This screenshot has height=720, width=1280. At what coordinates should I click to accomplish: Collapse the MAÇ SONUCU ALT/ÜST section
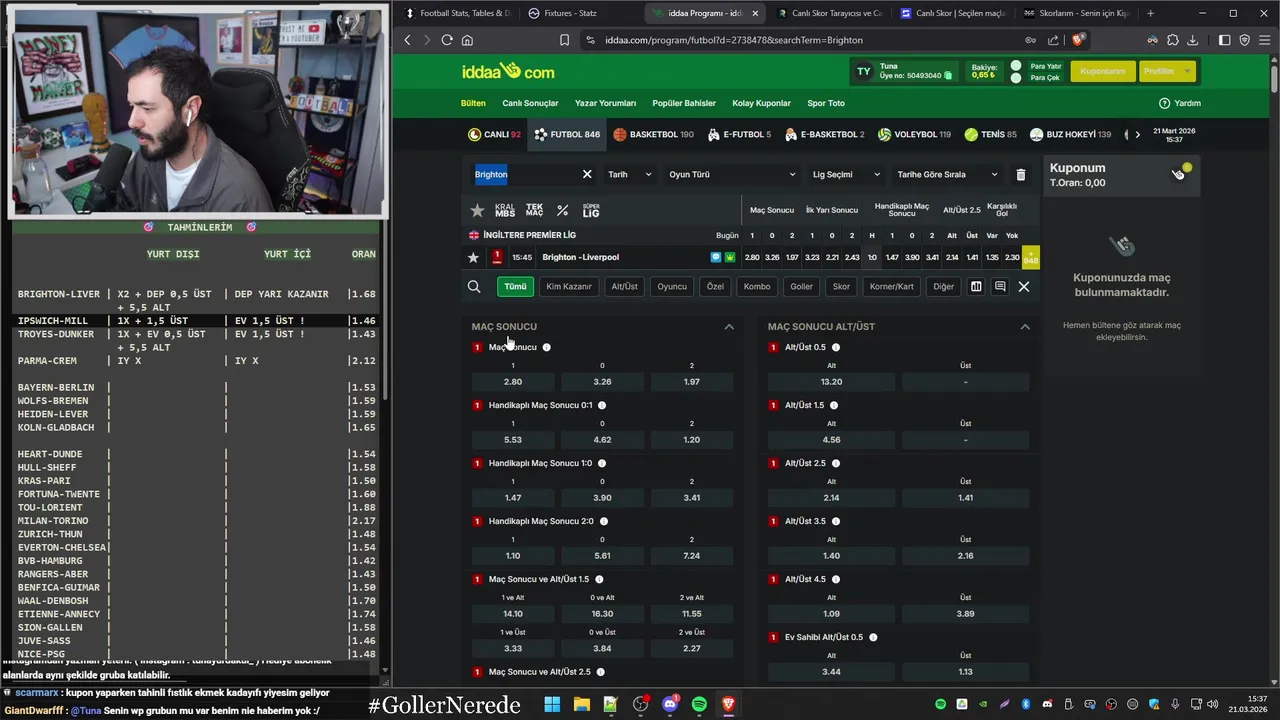tap(1025, 327)
